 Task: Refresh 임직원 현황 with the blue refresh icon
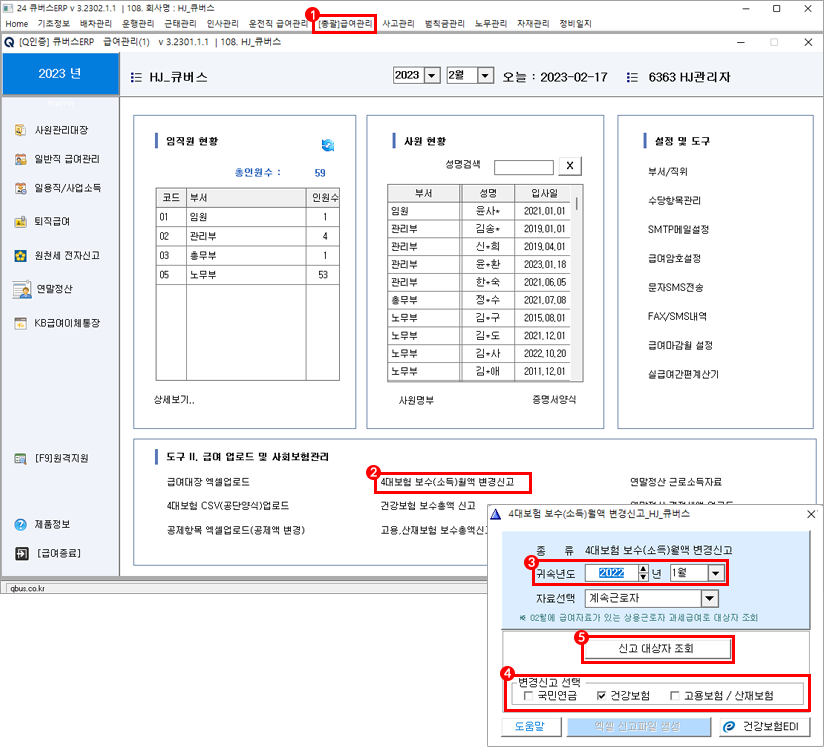coord(327,145)
